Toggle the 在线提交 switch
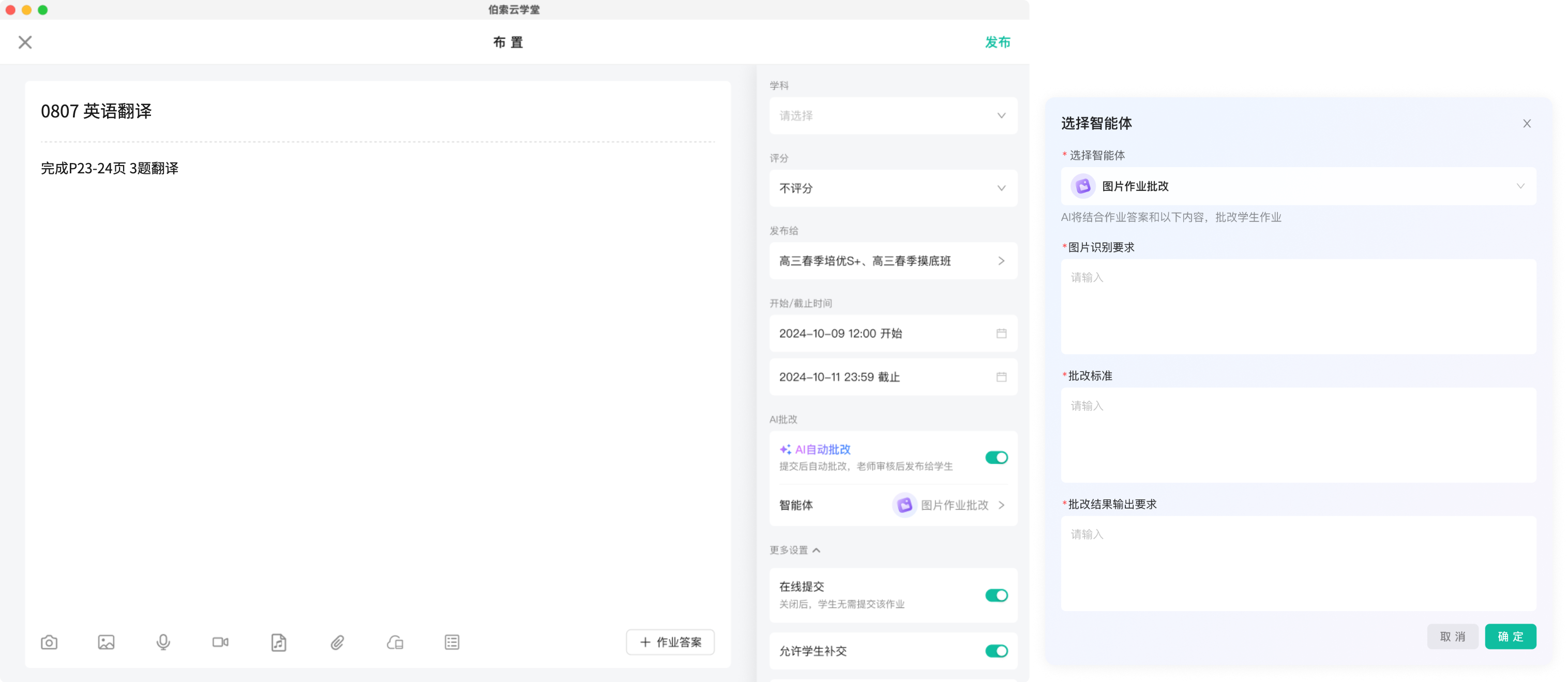 (997, 595)
